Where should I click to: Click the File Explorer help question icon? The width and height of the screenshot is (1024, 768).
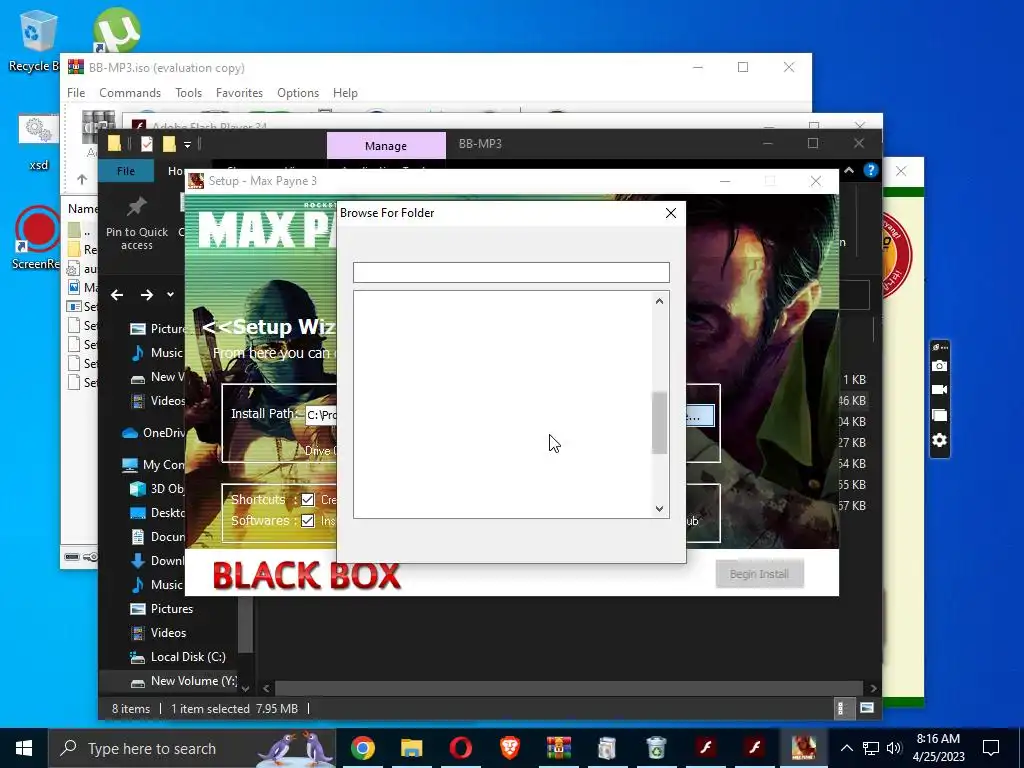pyautogui.click(x=871, y=170)
